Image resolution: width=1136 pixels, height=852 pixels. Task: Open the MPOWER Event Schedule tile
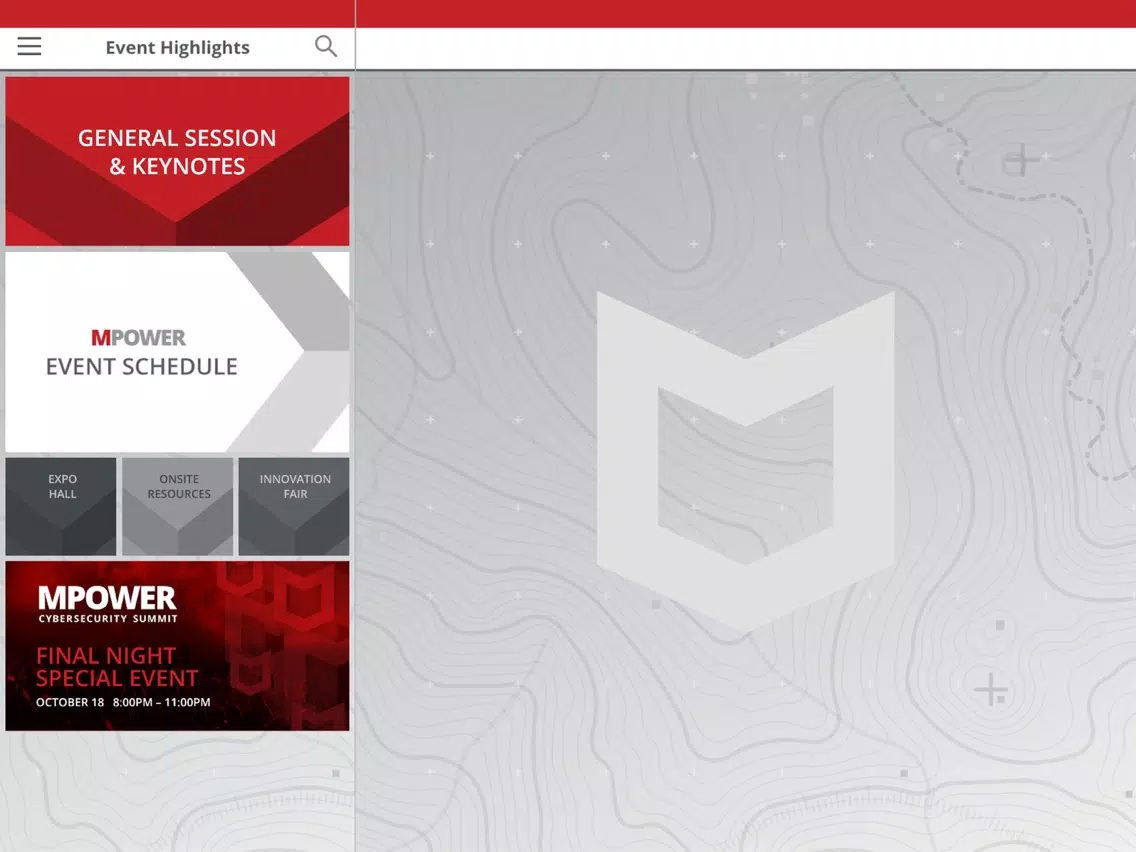tap(178, 351)
